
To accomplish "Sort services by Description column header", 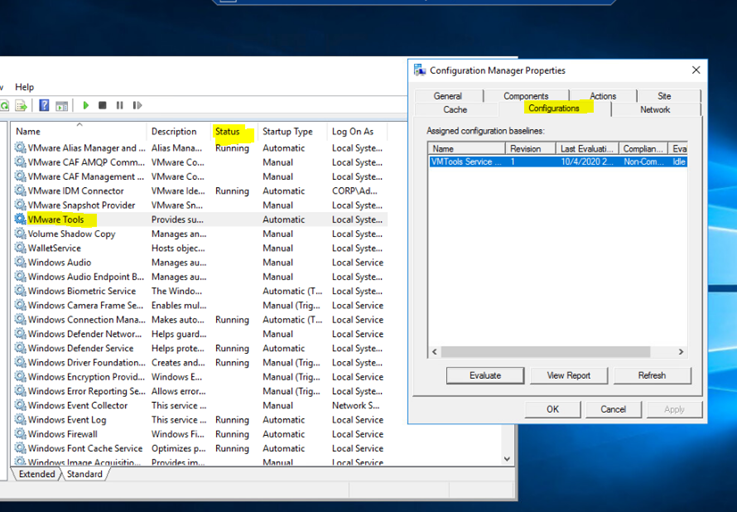I will coord(180,131).
